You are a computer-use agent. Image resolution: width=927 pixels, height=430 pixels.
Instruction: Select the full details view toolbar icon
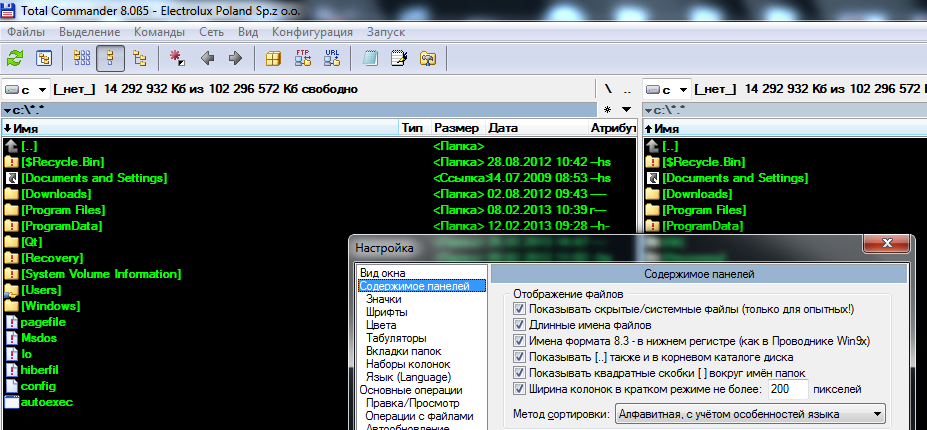click(x=110, y=58)
